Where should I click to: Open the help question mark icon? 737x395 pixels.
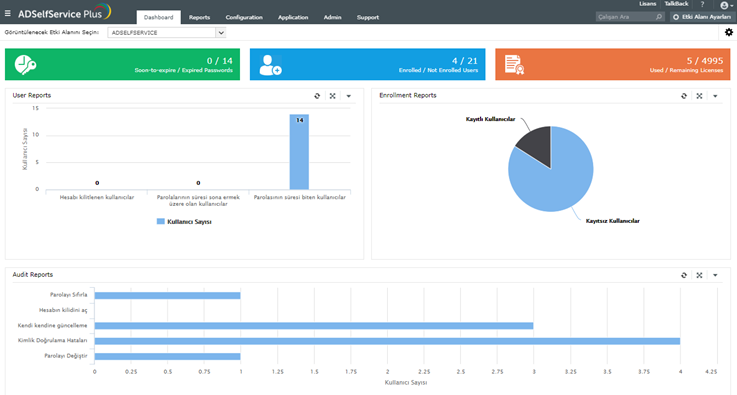point(702,4)
